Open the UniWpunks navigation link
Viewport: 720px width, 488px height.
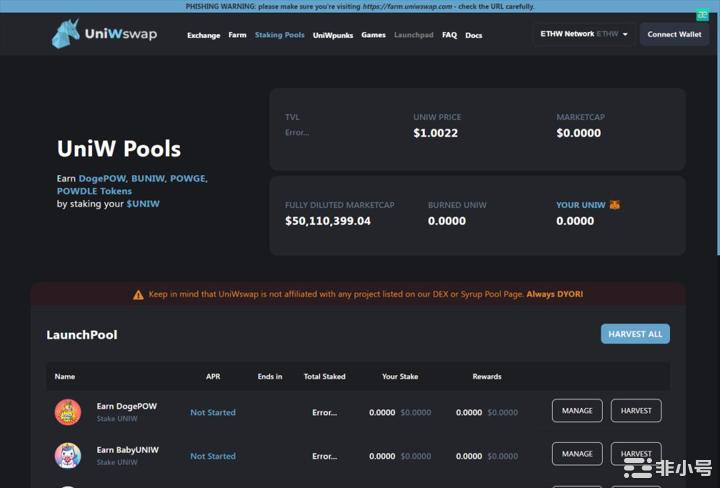[332, 35]
